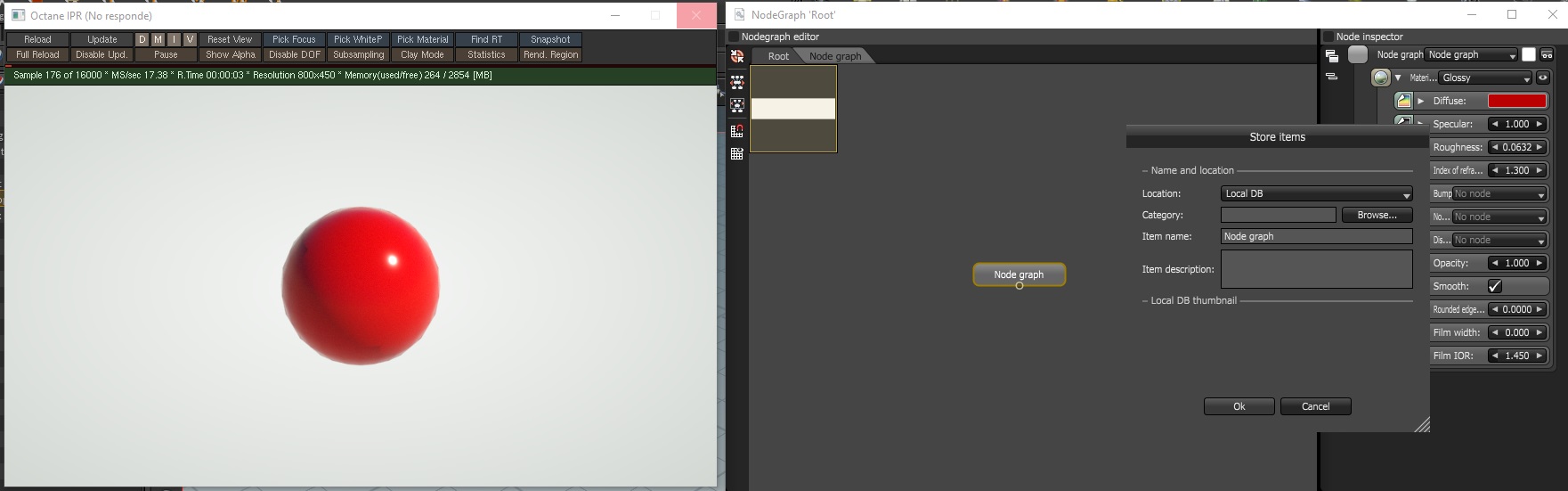The height and width of the screenshot is (491, 1568).
Task: Expand the Diffuse row triangle
Action: coord(1421,101)
